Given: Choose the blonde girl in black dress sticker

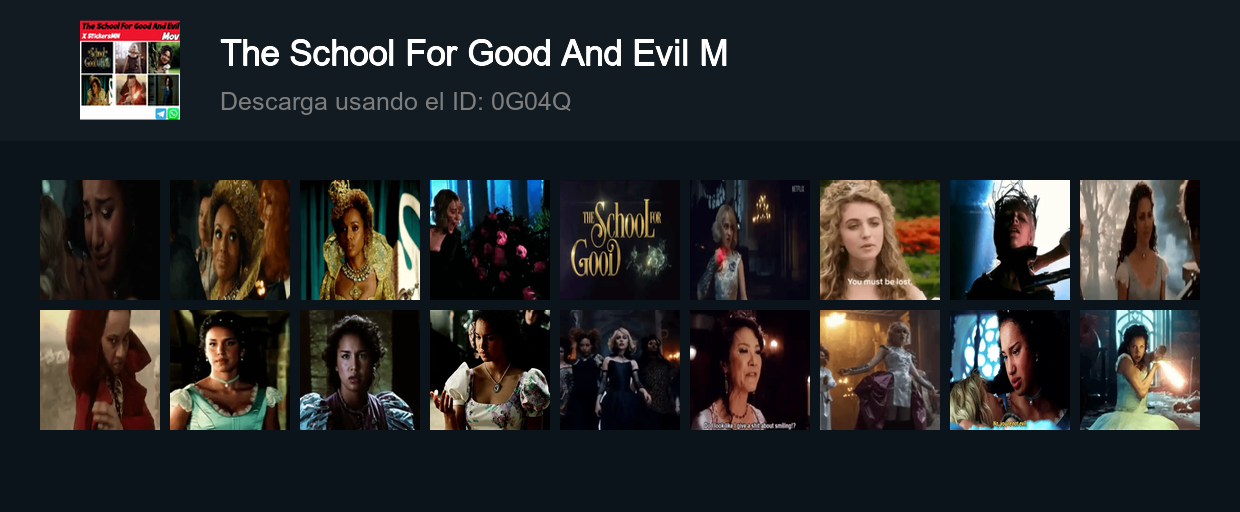Looking at the screenshot, I should [620, 370].
